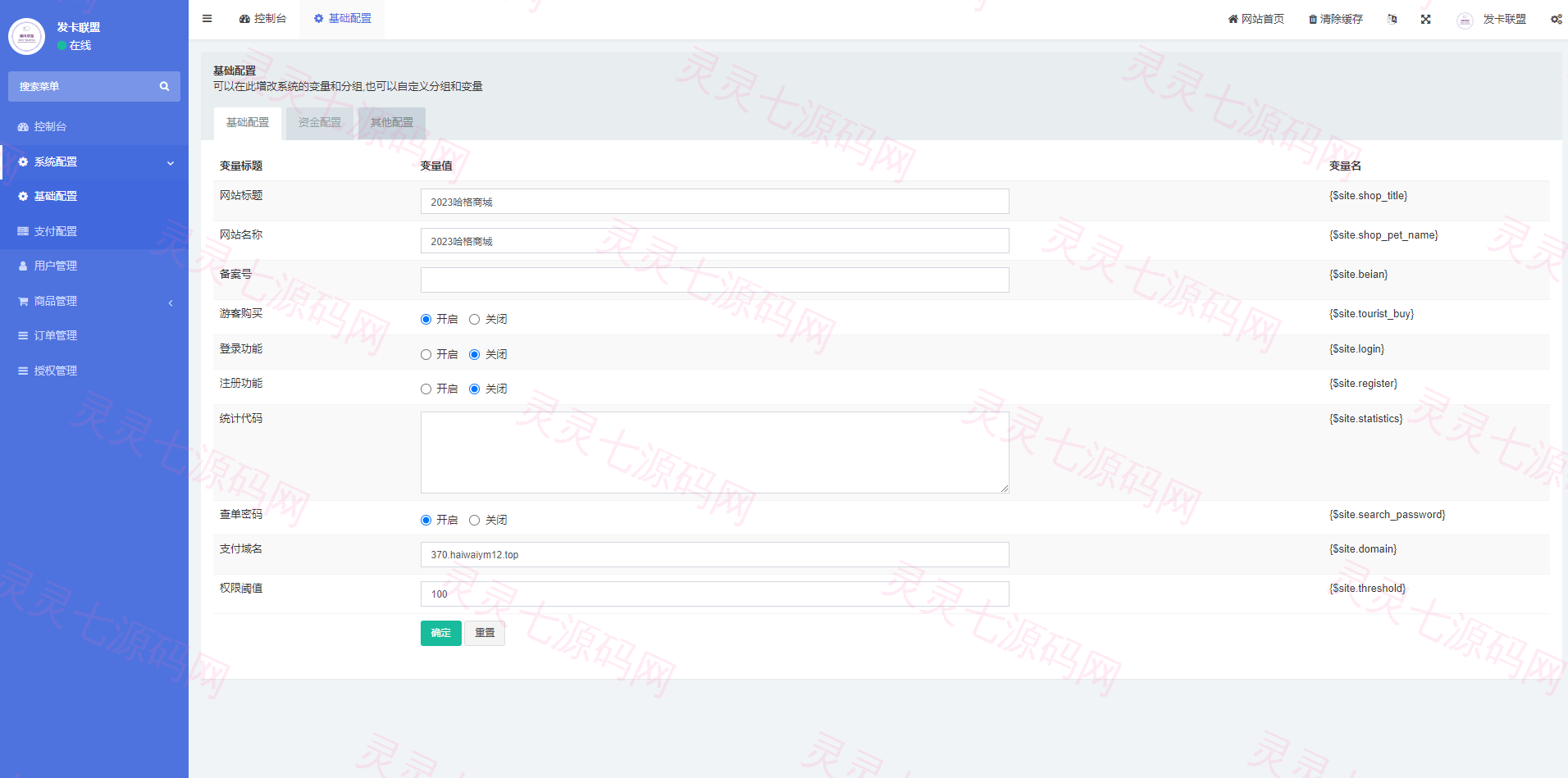This screenshot has height=778, width=1568.
Task: Switch to the 资金配置 tab
Action: pos(320,123)
